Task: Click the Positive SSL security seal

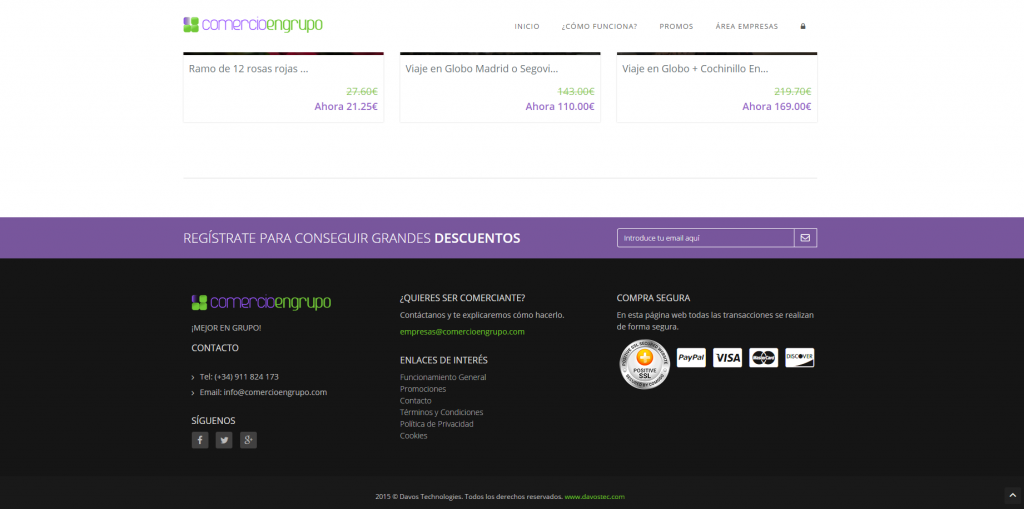Action: 644,362
